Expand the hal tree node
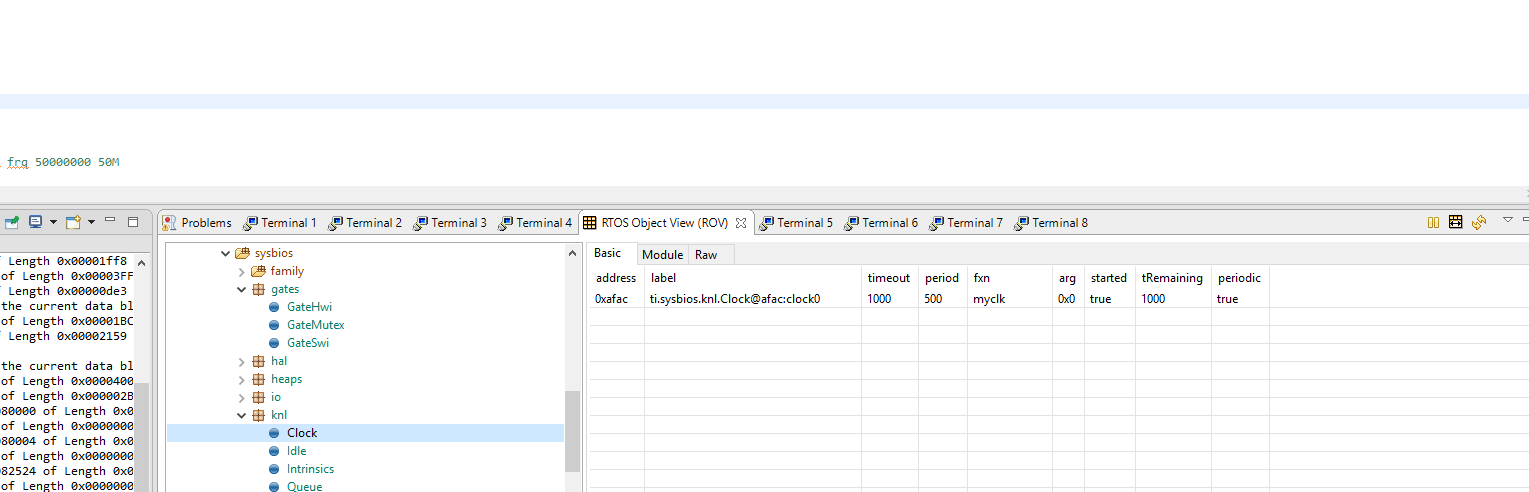 pyautogui.click(x=241, y=361)
